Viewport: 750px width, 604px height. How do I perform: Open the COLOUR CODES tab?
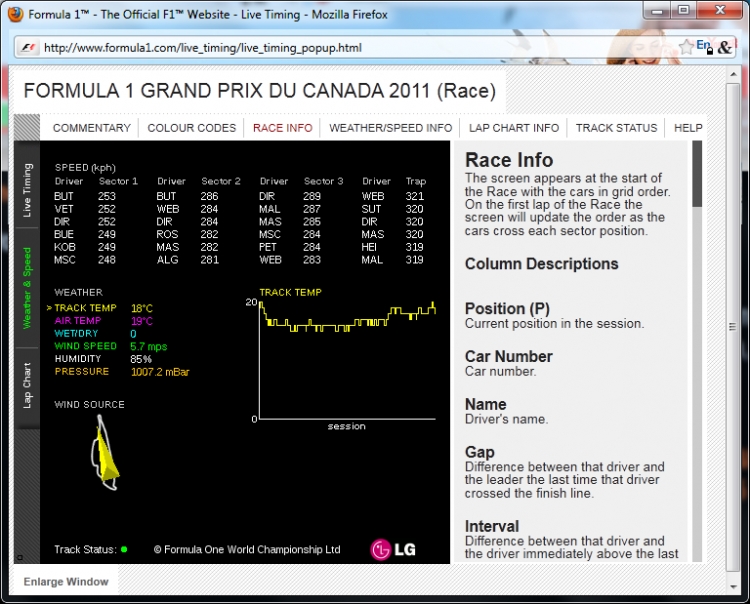click(x=192, y=128)
